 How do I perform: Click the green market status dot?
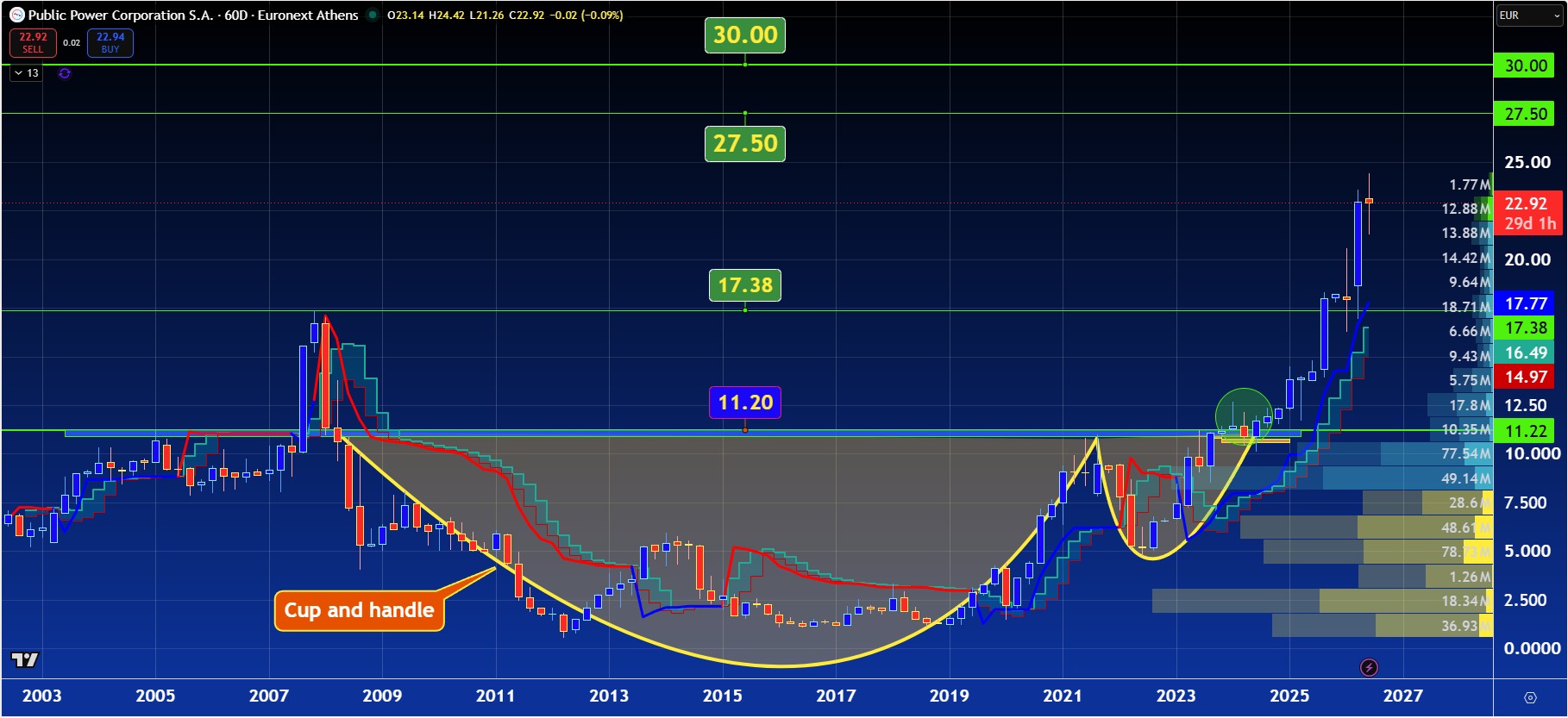(x=373, y=15)
